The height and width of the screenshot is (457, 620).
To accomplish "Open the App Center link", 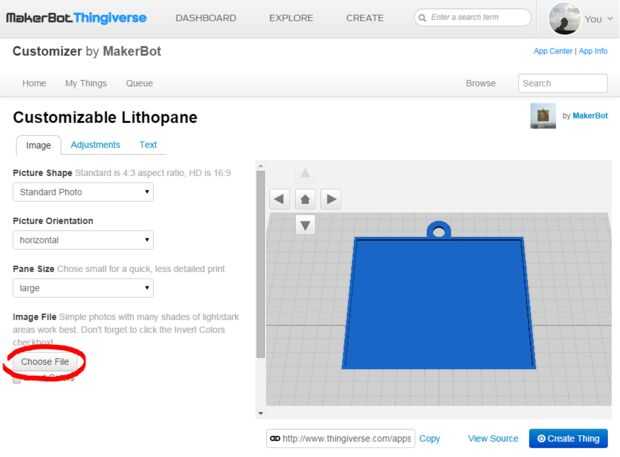I will (553, 51).
